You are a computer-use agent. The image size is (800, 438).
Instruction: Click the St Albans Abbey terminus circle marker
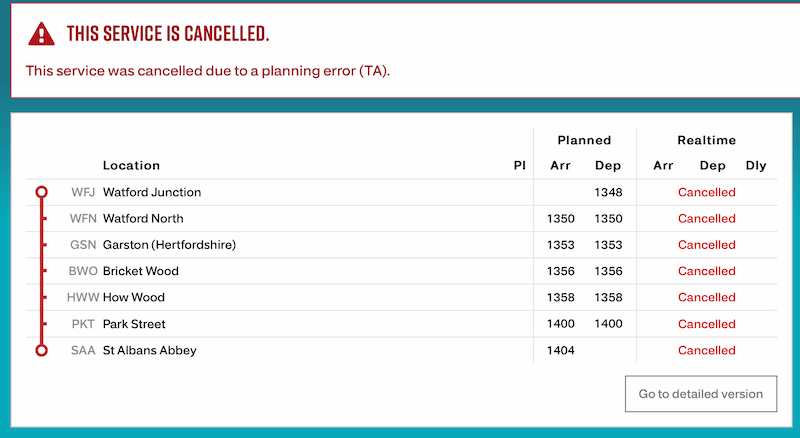coord(41,350)
